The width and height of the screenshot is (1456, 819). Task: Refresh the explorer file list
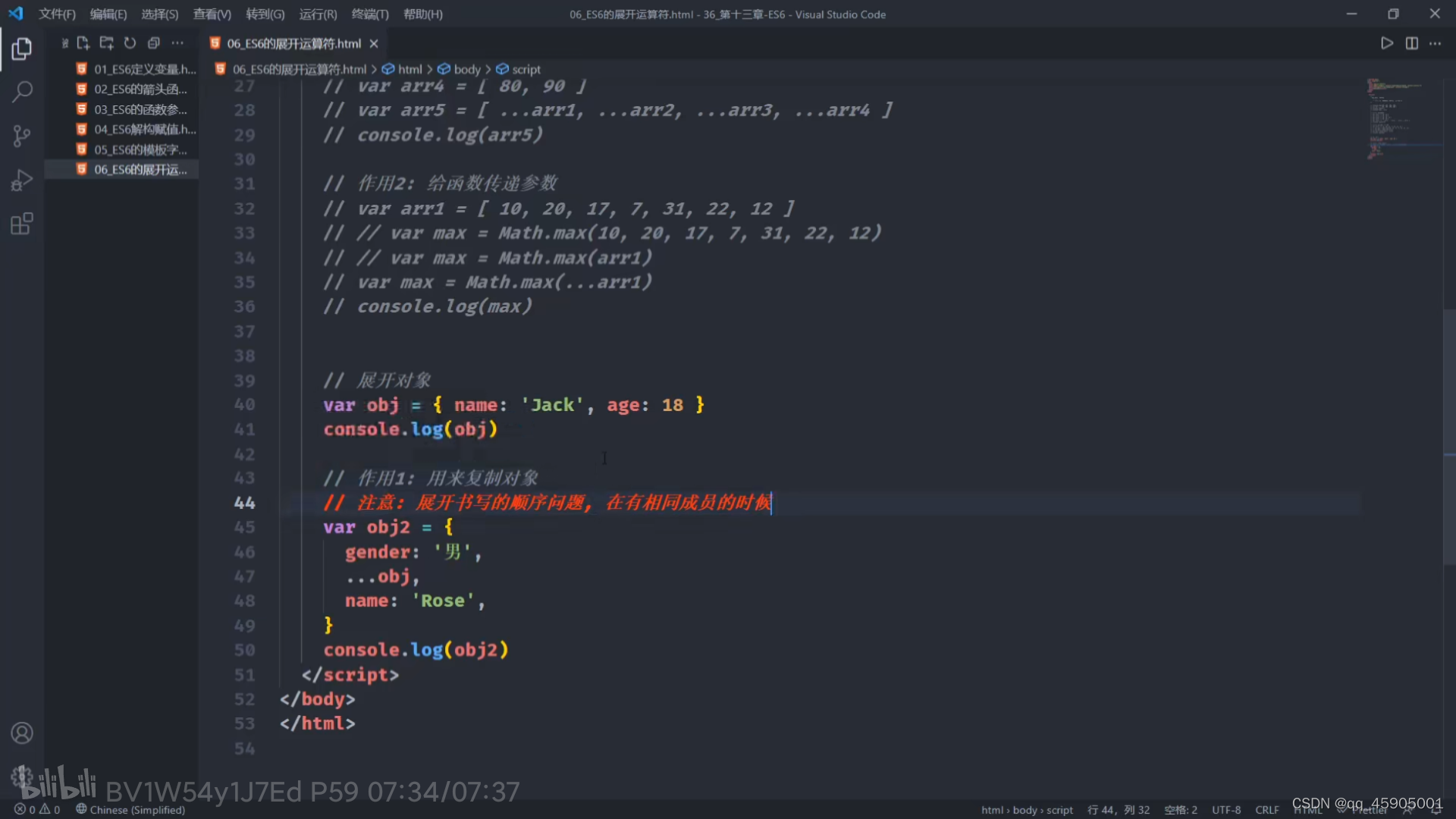pos(130,43)
